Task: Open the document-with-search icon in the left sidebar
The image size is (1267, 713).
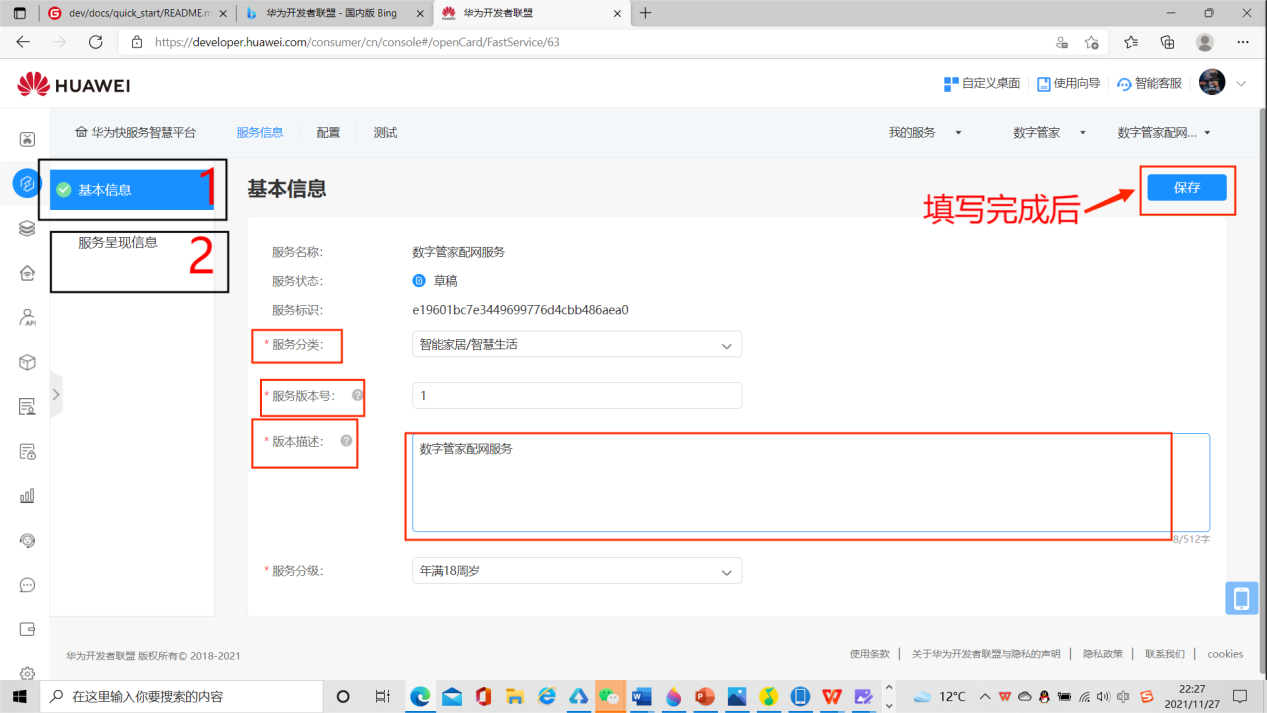Action: (x=28, y=407)
